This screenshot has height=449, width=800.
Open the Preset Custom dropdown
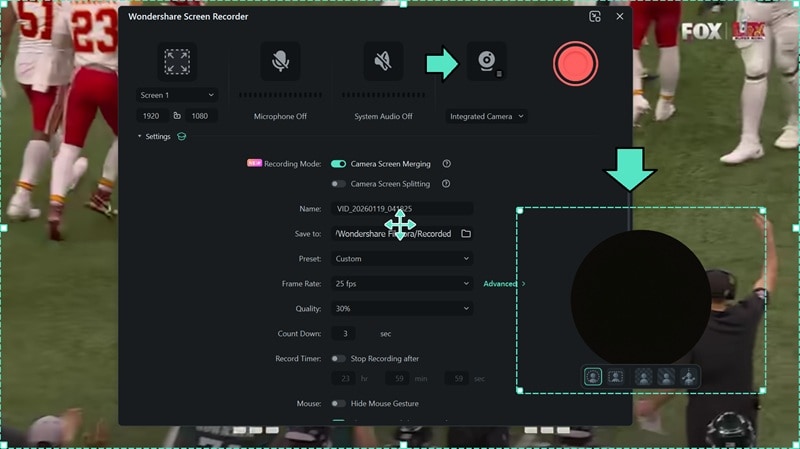coord(402,259)
